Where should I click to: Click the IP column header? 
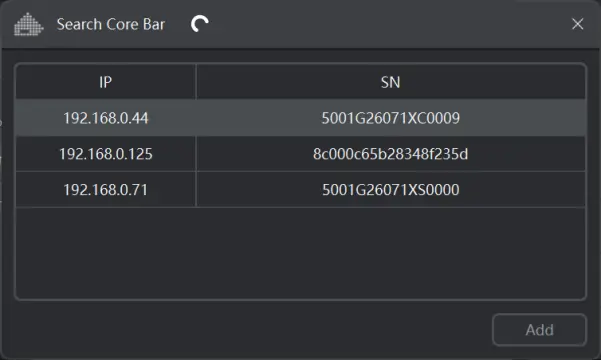[x=106, y=82]
